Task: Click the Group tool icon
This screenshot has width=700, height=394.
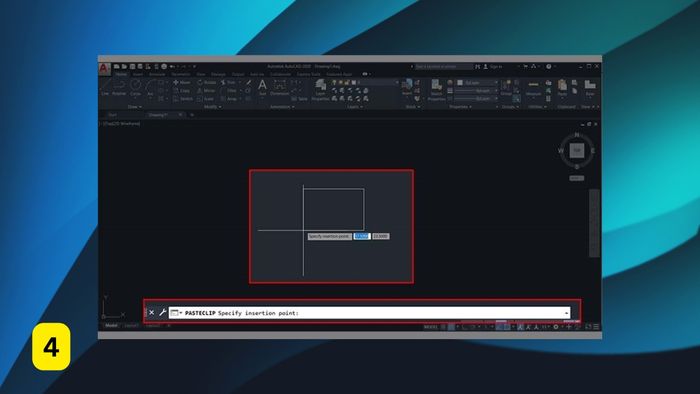Action: pos(506,87)
